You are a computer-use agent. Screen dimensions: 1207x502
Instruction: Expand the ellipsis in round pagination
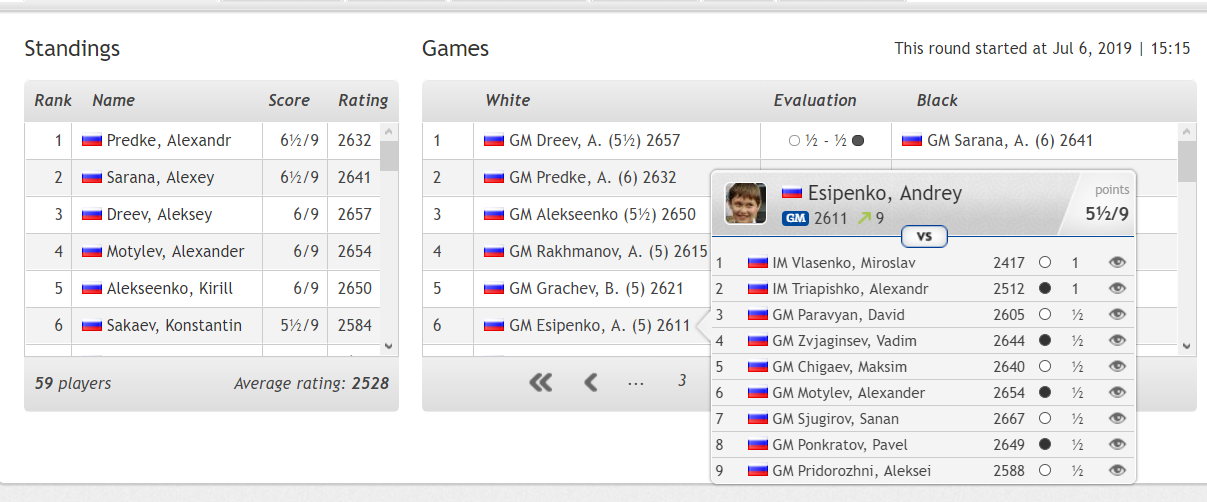[x=636, y=382]
